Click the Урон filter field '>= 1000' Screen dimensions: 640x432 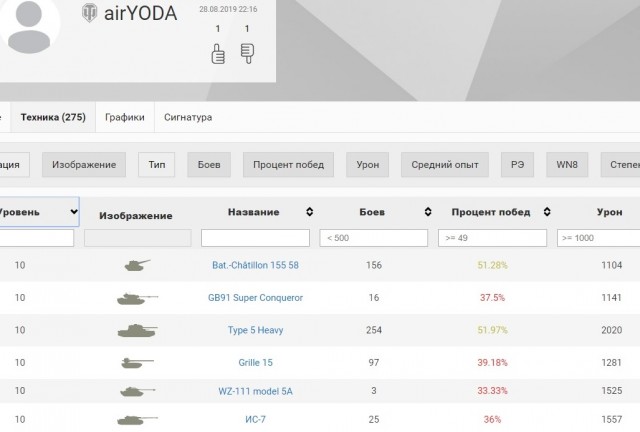tap(598, 238)
